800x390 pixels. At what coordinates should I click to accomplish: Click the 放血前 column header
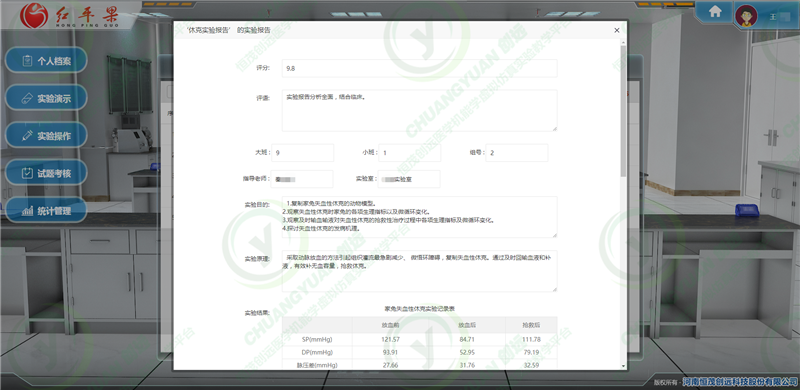click(390, 325)
